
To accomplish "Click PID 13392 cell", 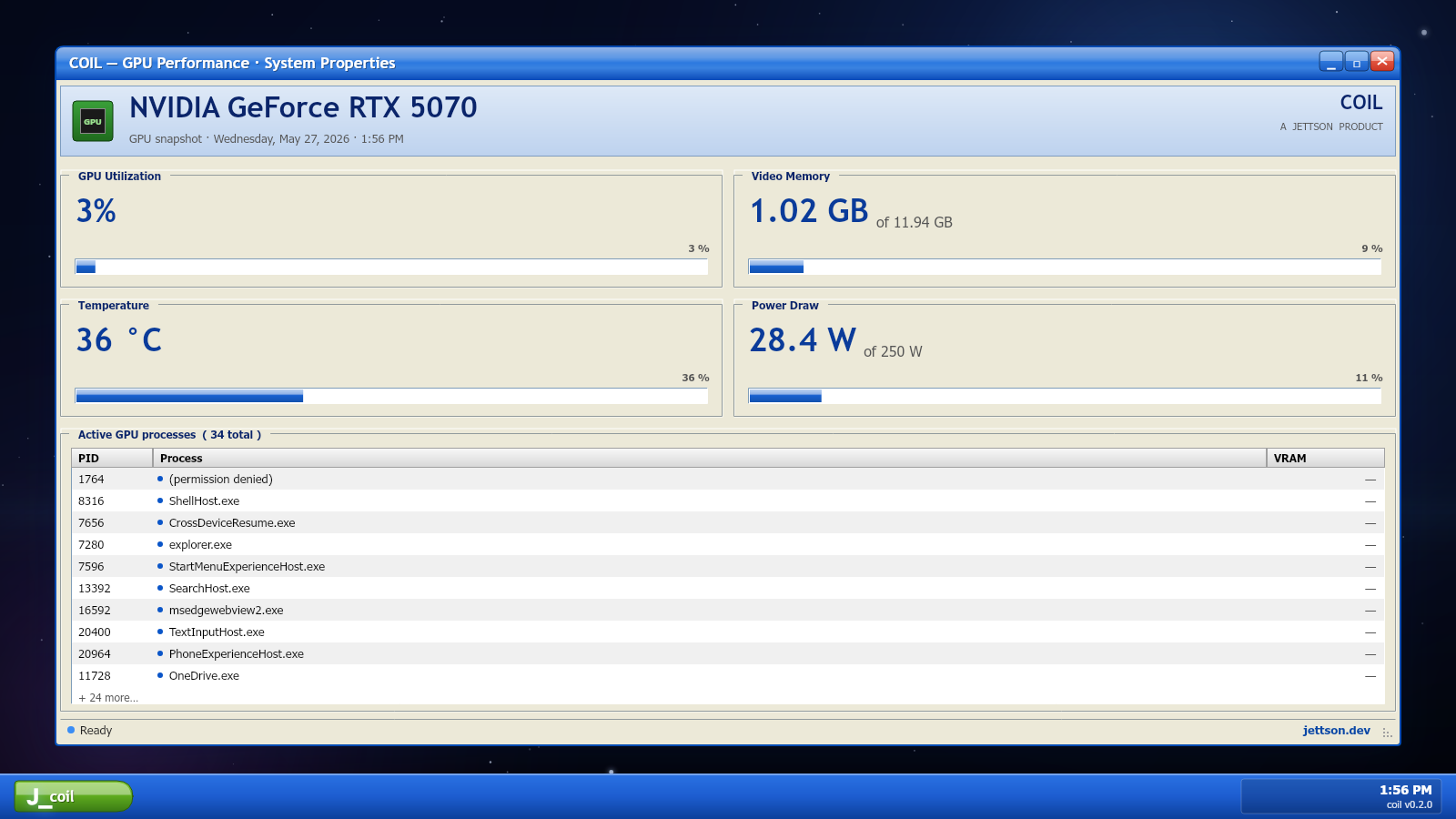I will click(95, 588).
